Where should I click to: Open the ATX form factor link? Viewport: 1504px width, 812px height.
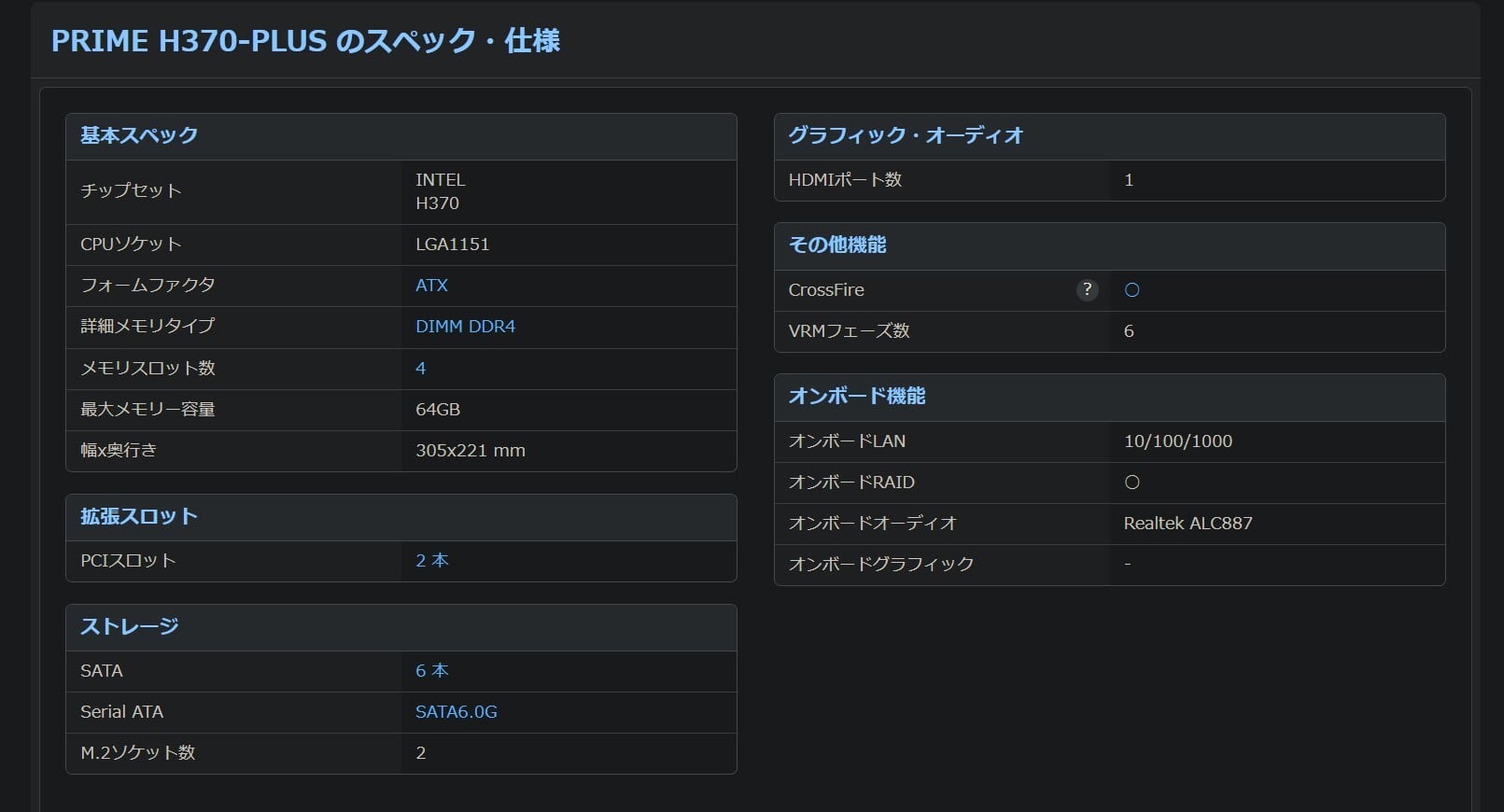[431, 286]
